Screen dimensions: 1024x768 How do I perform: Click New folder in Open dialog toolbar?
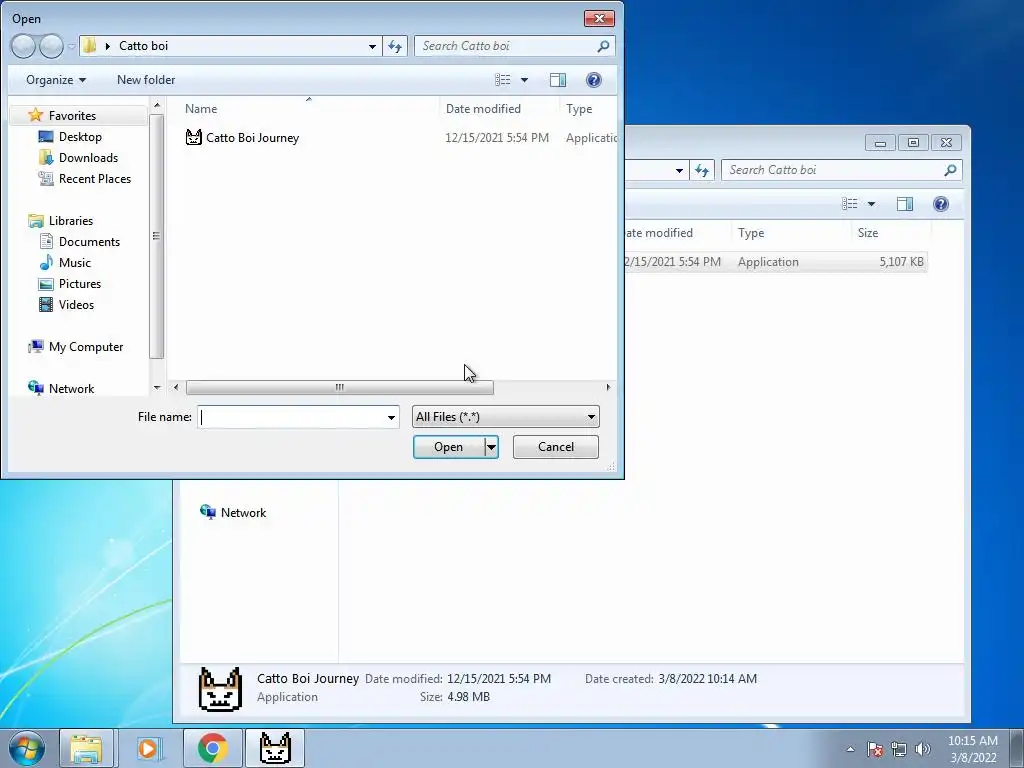(146, 80)
